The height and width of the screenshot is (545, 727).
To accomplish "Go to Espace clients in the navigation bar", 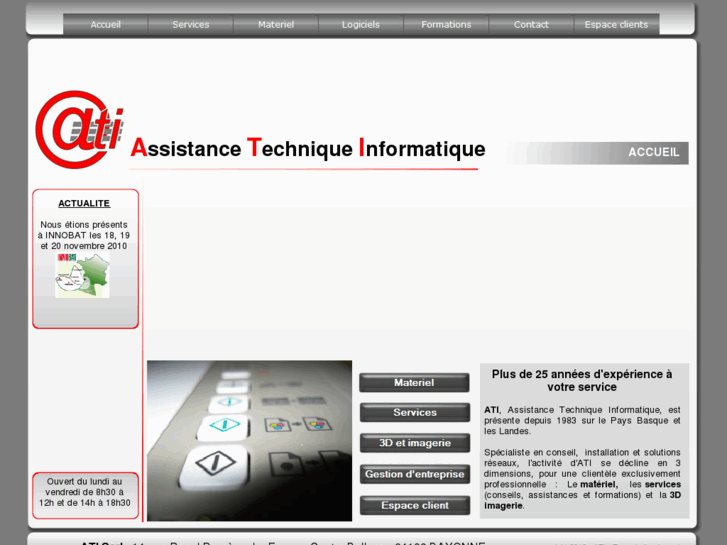I will (616, 25).
